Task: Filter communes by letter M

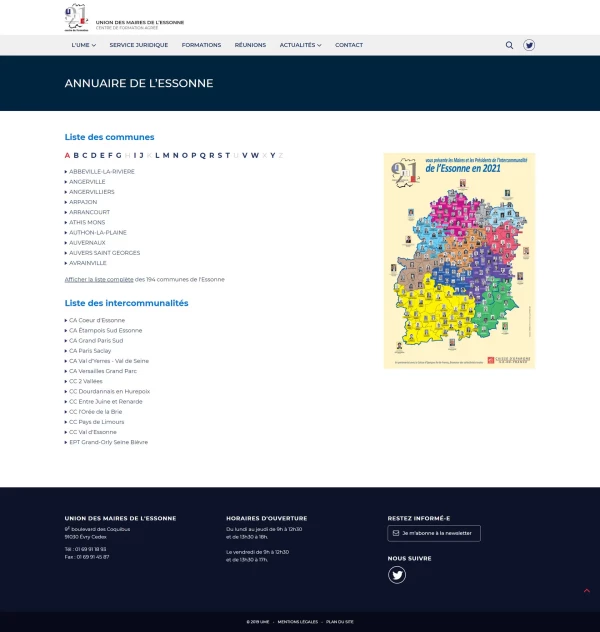Action: tap(165, 155)
